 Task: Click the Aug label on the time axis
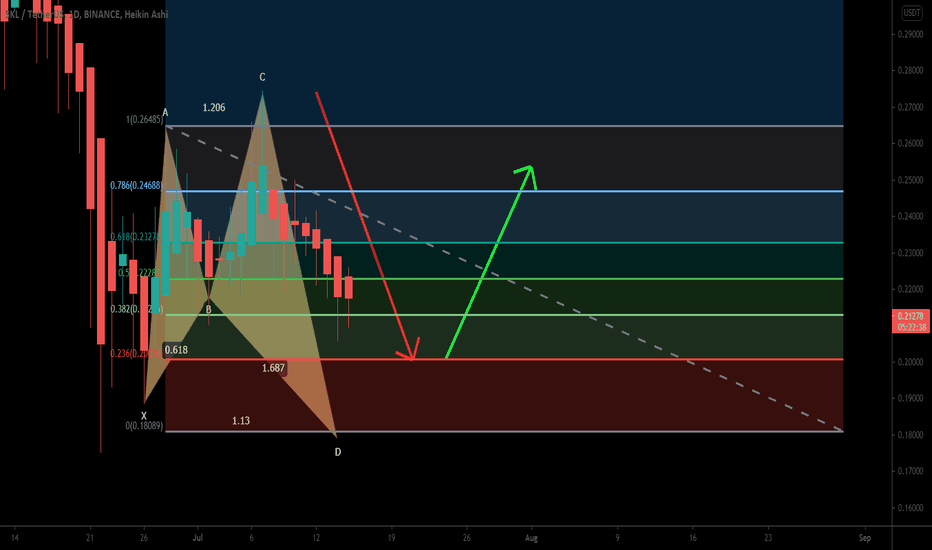coord(531,538)
